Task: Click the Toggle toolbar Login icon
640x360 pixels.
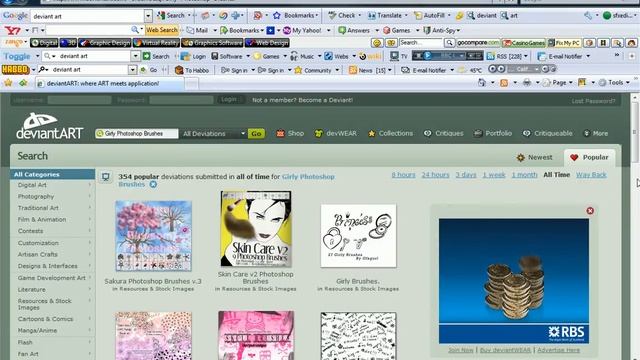Action: (186, 56)
